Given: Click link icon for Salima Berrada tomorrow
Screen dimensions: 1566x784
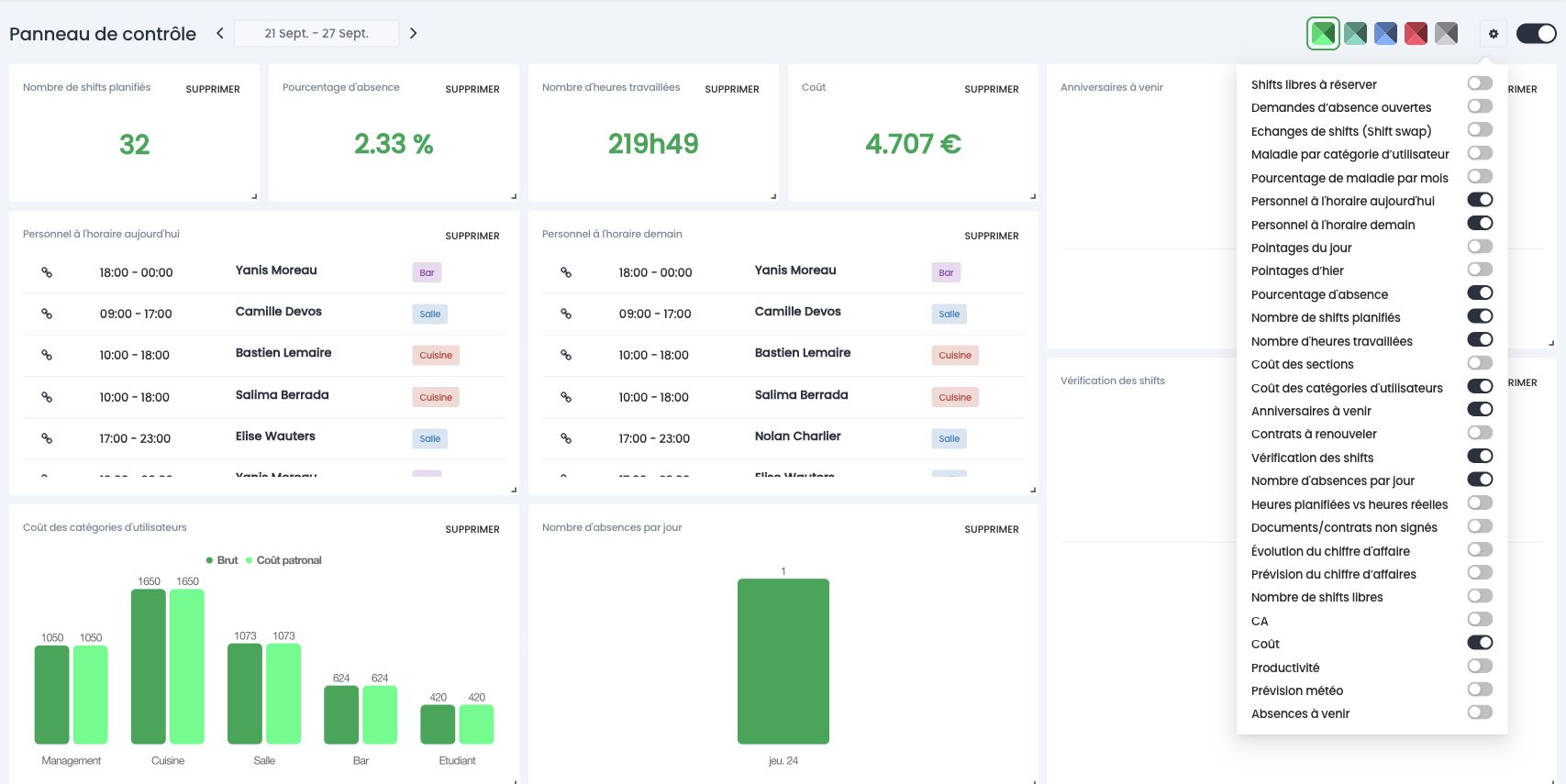Looking at the screenshot, I should pos(566,397).
